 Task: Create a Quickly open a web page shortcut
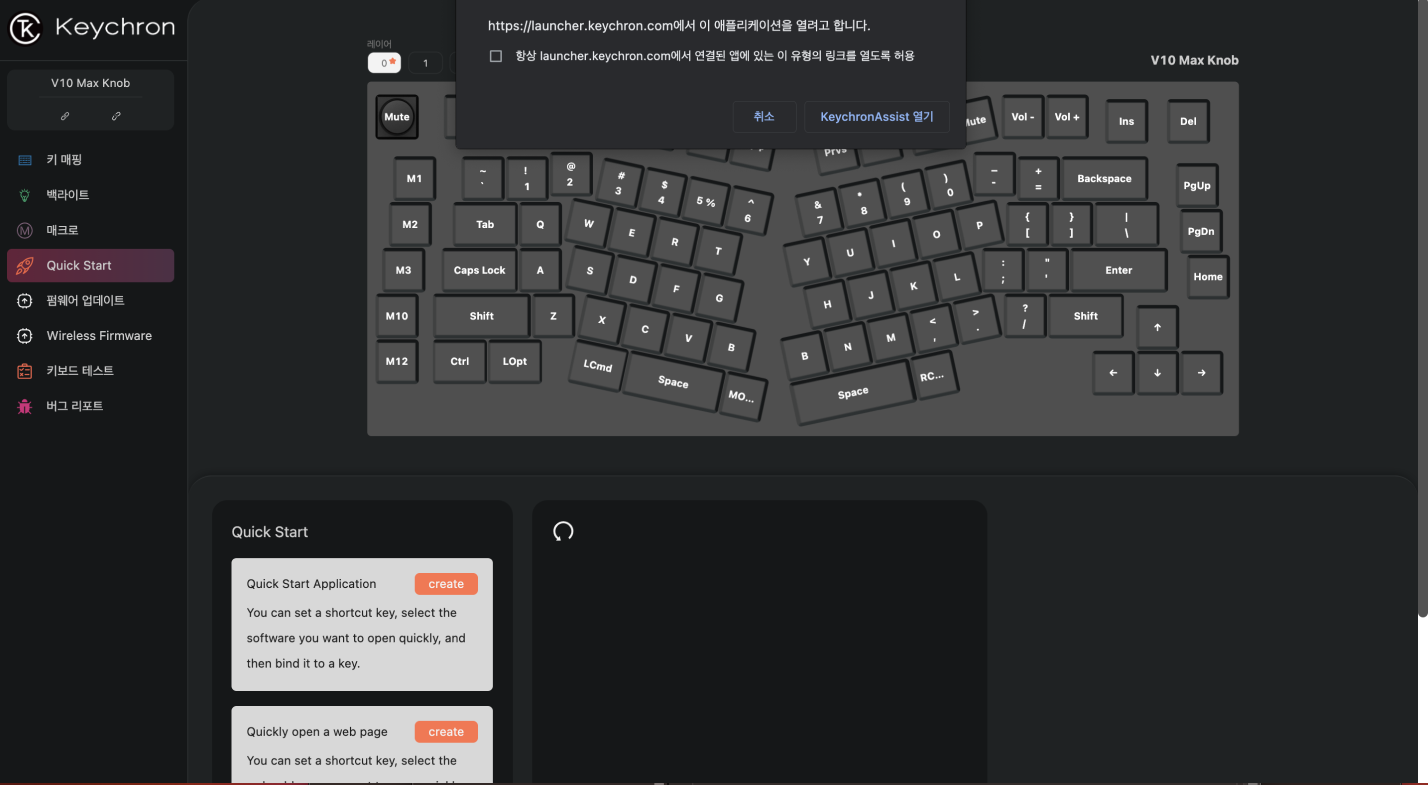coord(446,732)
